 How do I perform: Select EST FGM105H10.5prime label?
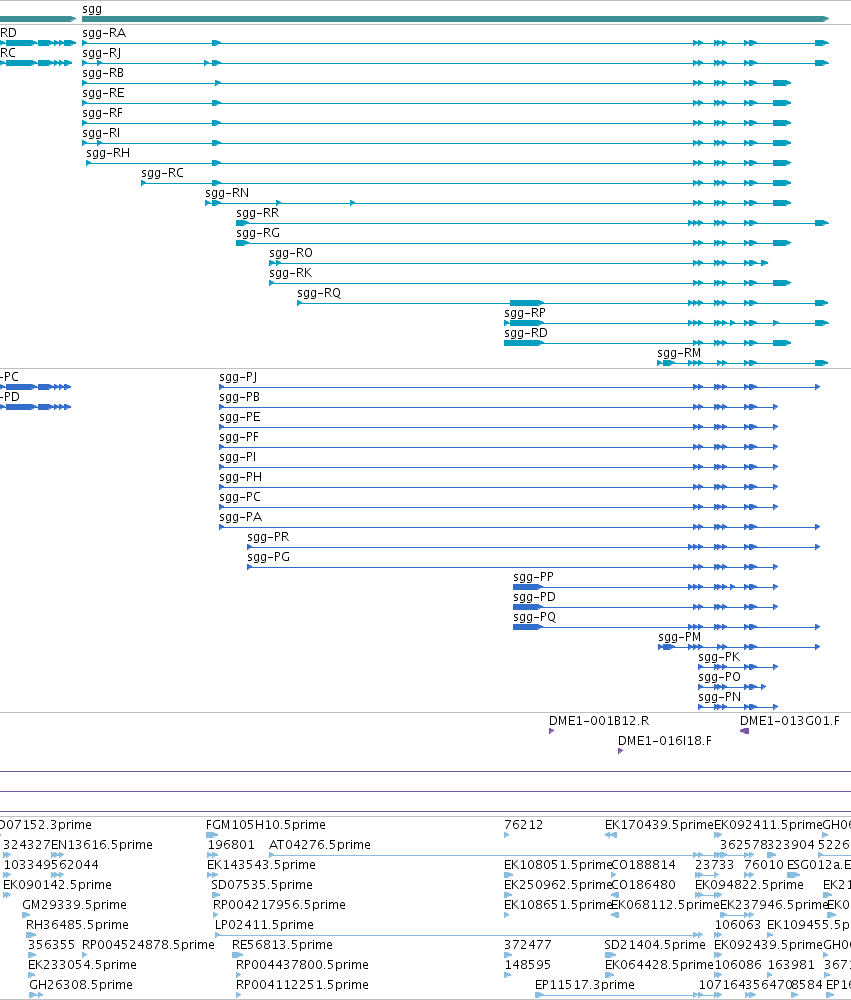tap(265, 825)
